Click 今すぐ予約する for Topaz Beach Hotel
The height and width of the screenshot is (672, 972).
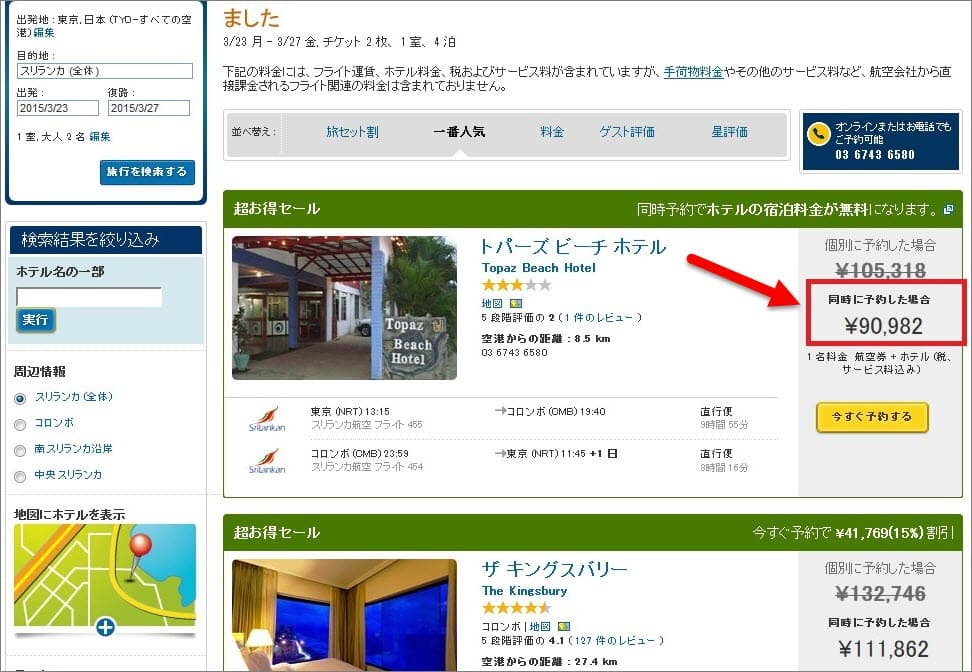pyautogui.click(x=872, y=417)
